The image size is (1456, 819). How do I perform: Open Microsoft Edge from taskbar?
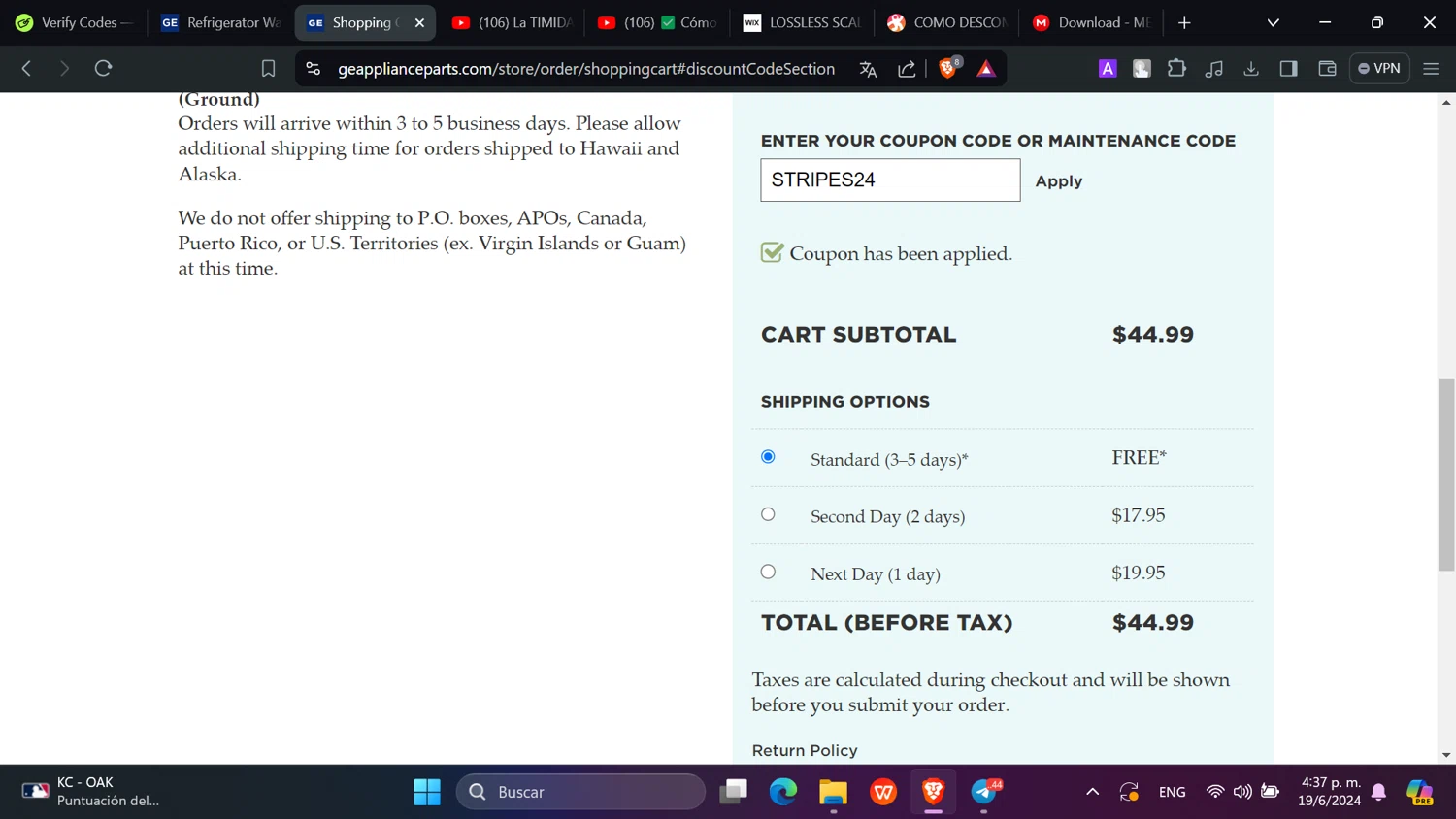point(783,792)
